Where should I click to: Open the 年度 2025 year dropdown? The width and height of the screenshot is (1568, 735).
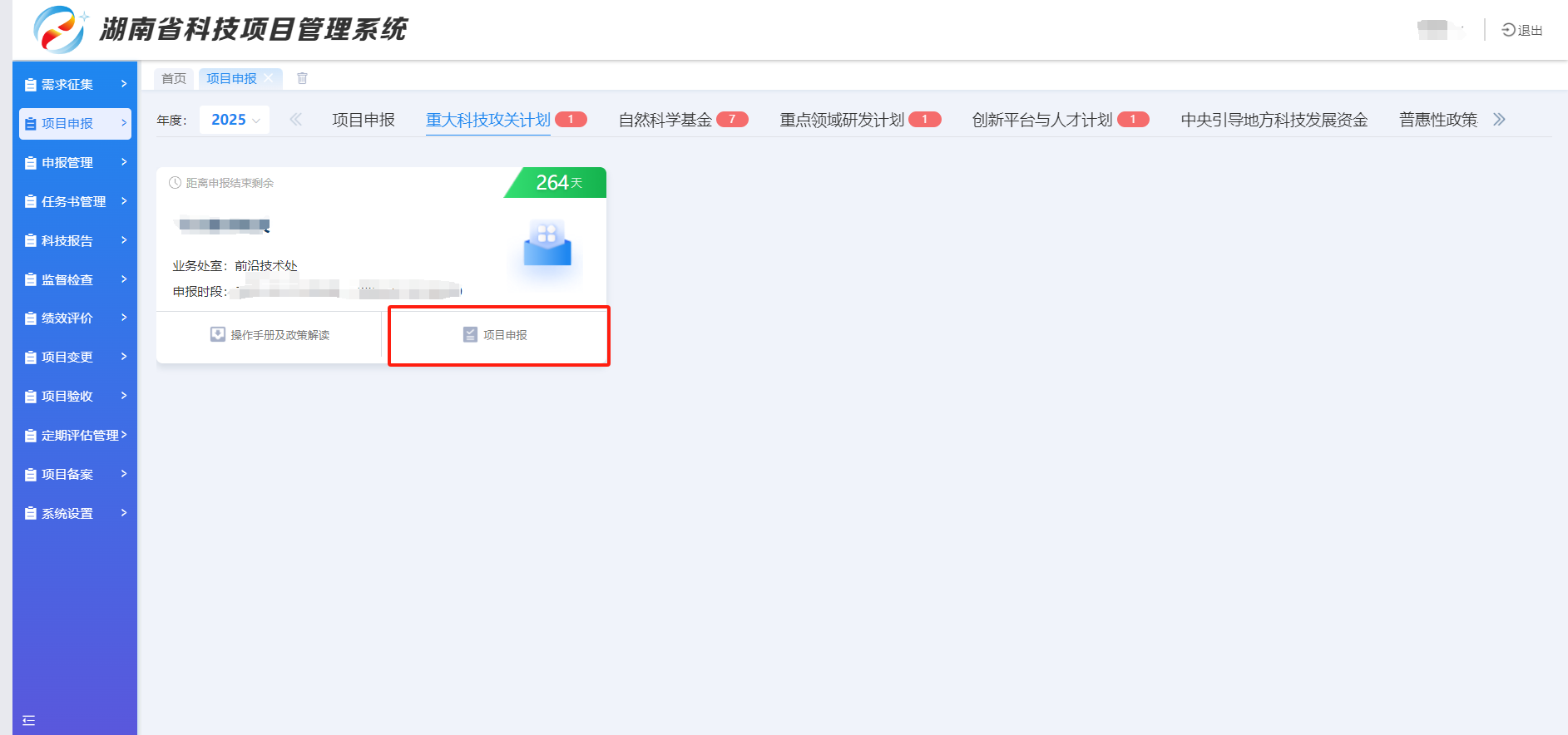[x=235, y=120]
